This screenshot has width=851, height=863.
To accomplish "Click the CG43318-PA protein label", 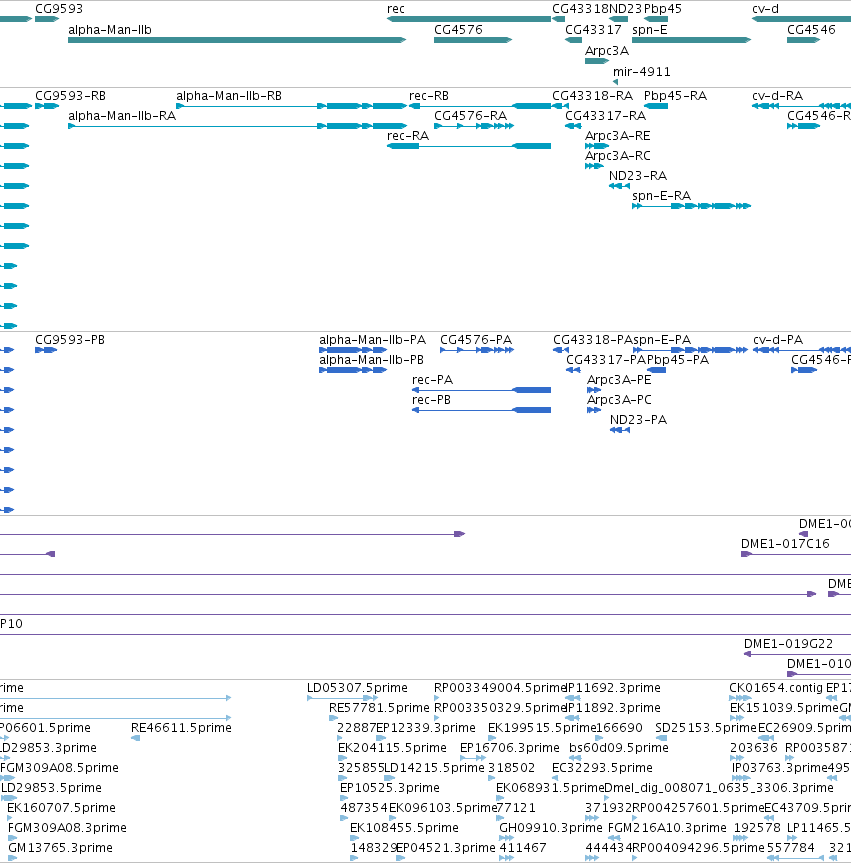I will point(593,340).
